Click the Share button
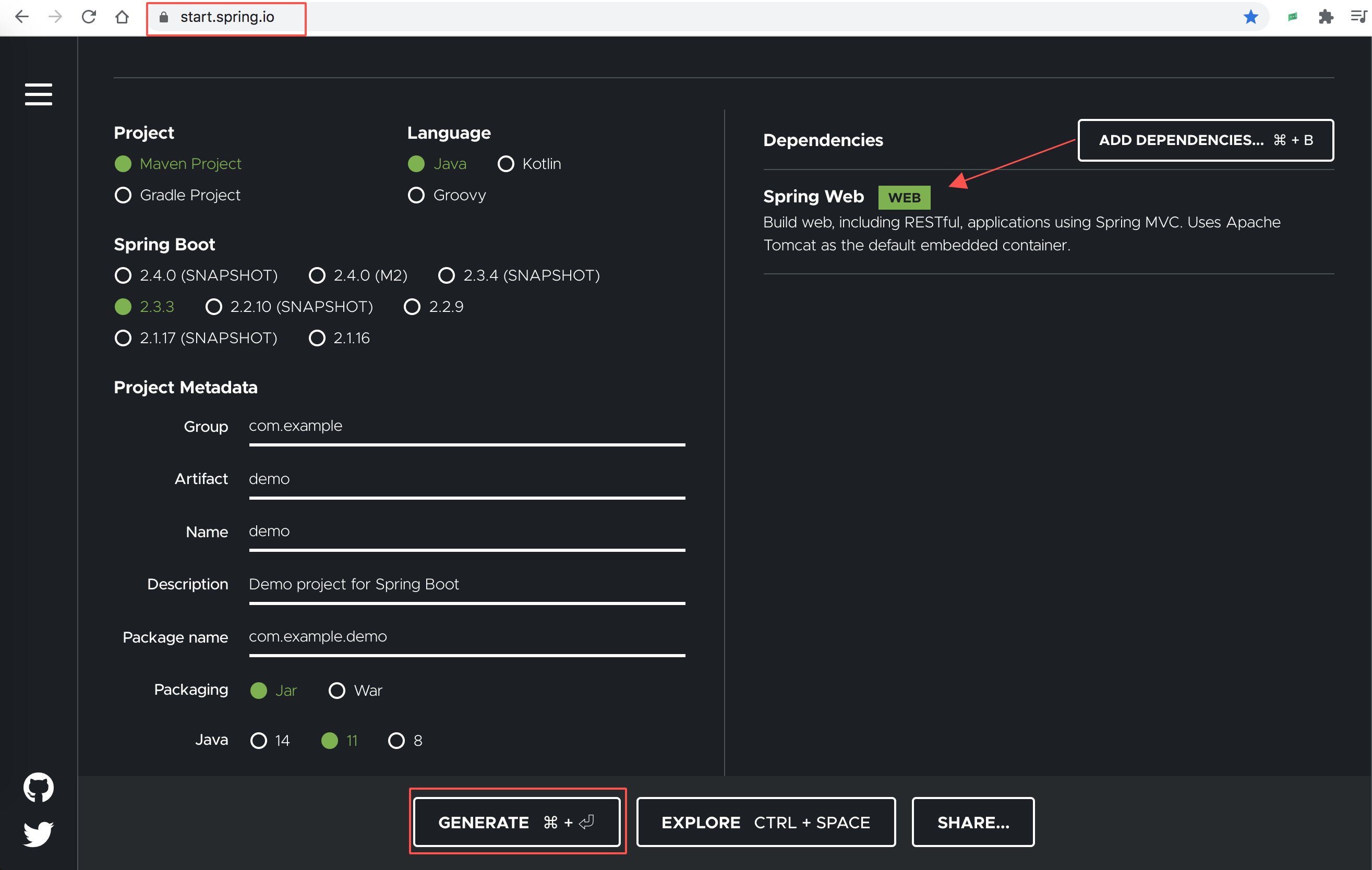Image resolution: width=1372 pixels, height=870 pixels. [972, 822]
